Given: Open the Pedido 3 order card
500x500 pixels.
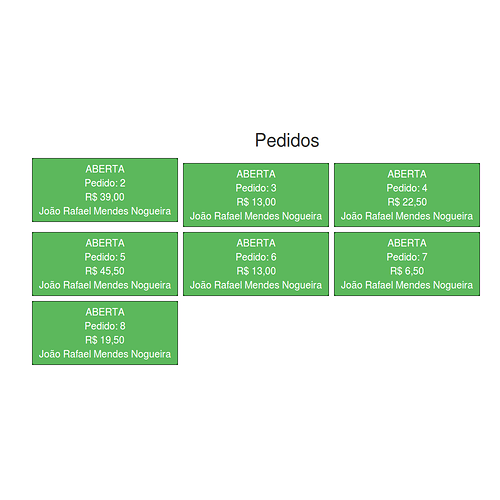Looking at the screenshot, I should tap(256, 195).
